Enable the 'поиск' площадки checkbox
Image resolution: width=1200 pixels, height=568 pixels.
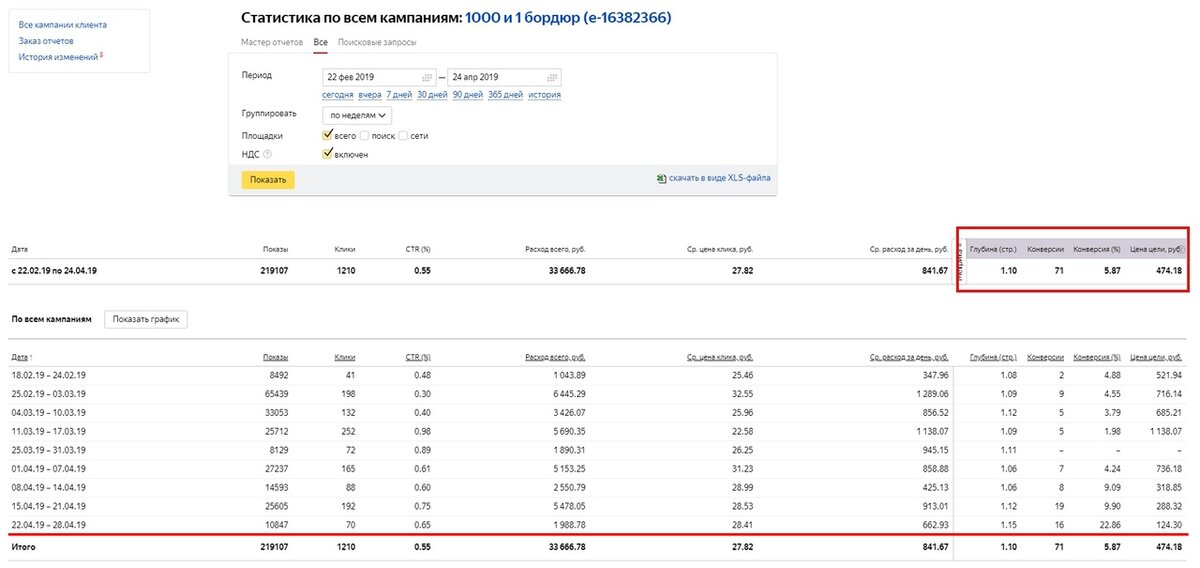coord(365,135)
